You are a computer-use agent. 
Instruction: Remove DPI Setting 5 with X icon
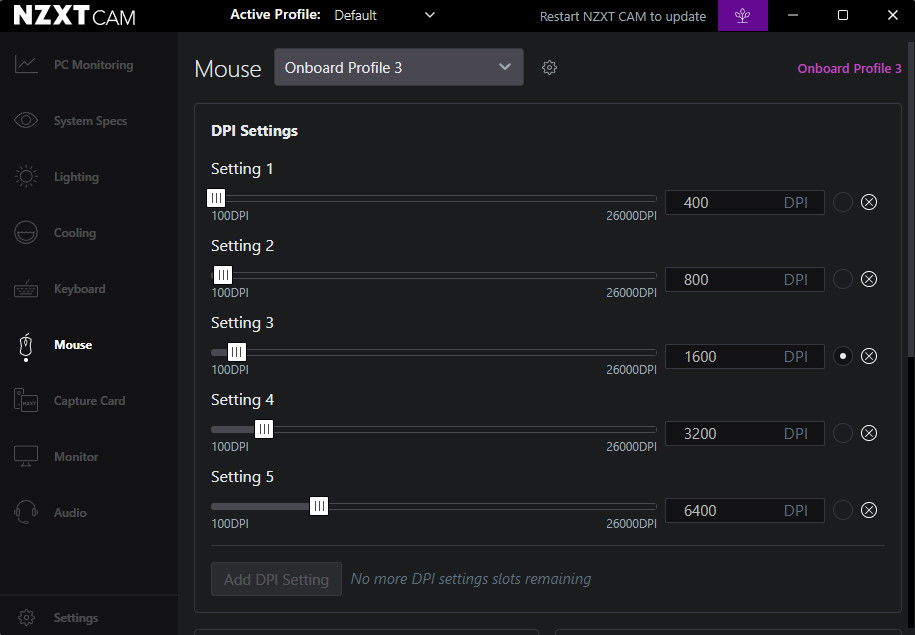pyautogui.click(x=869, y=510)
